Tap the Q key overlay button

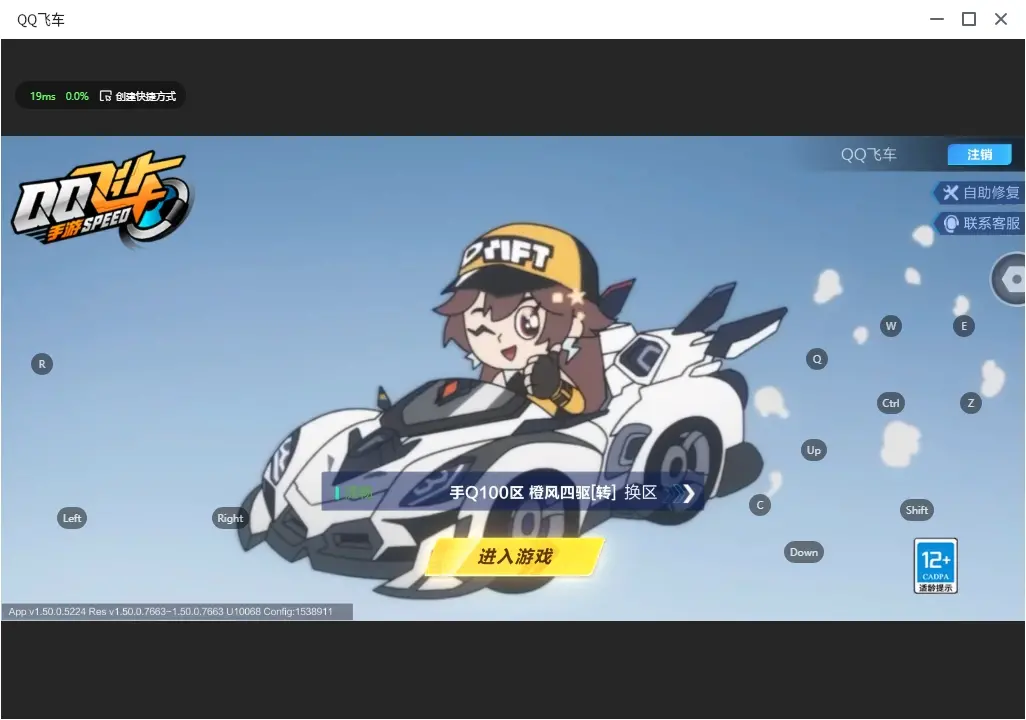pyautogui.click(x=817, y=359)
